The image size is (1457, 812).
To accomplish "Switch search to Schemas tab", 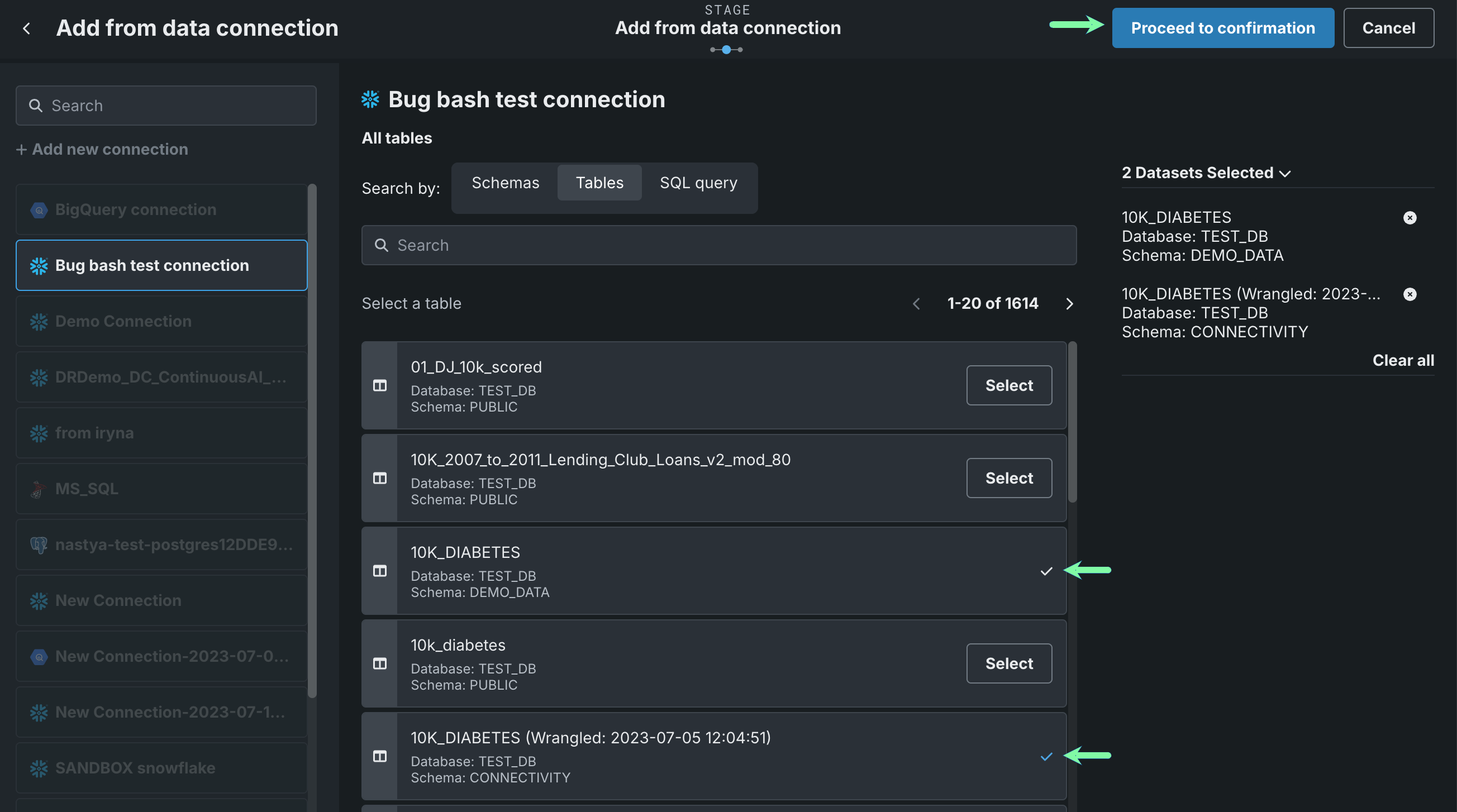I will (x=505, y=183).
